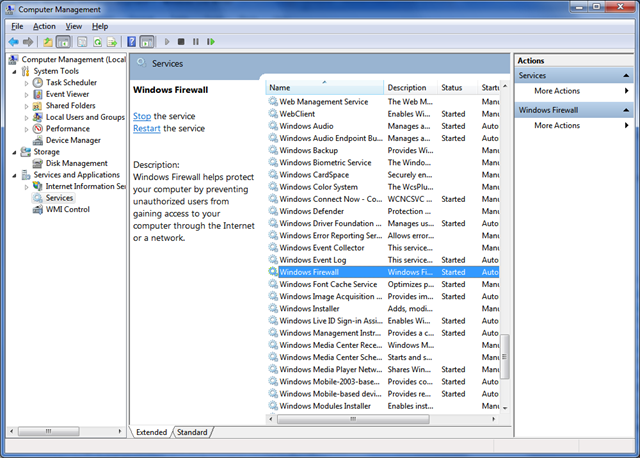Select Computer Management (Local) root node
The image size is (640, 458).
pos(73,60)
